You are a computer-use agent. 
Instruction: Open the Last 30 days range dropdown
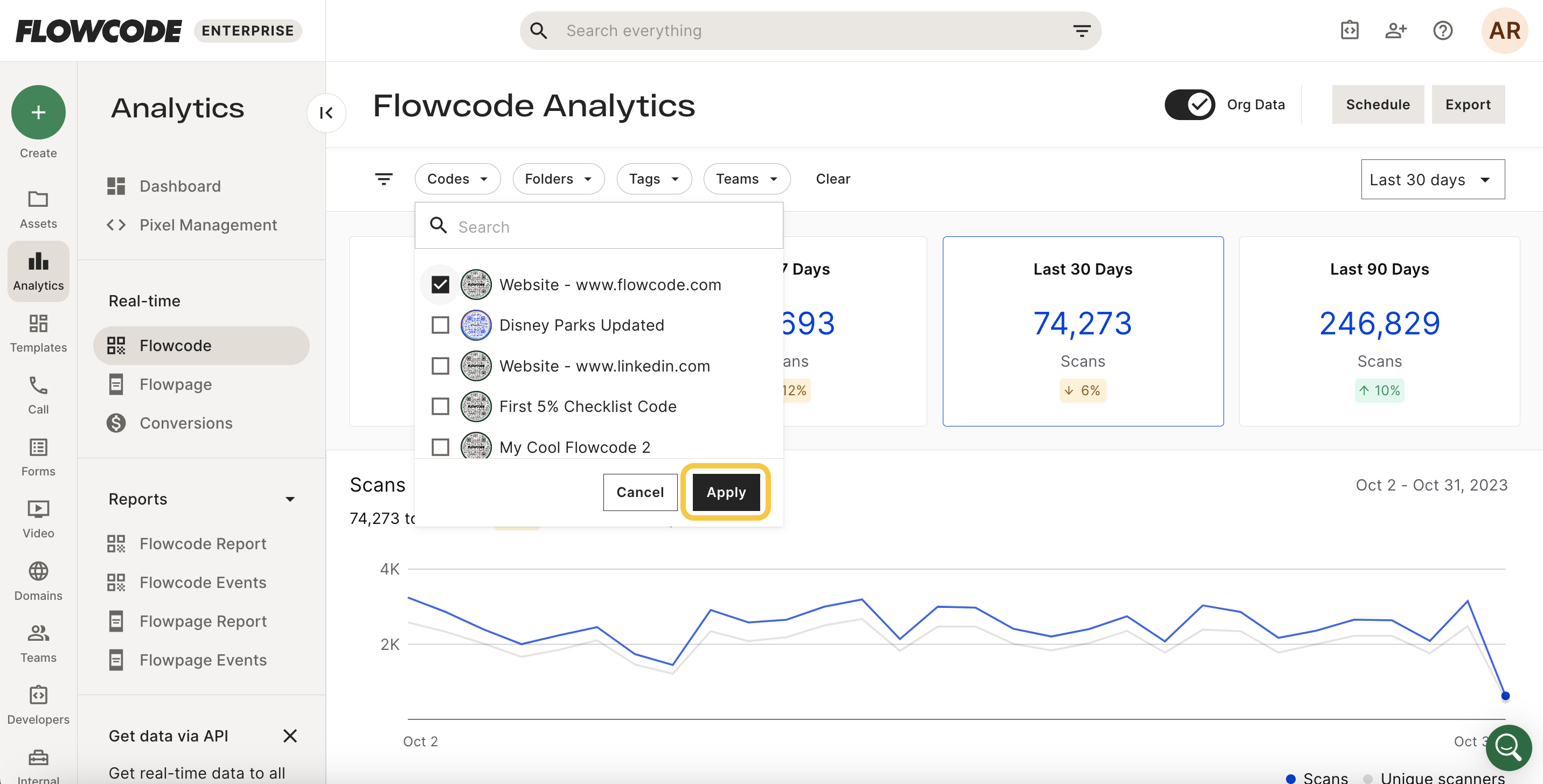(1433, 179)
